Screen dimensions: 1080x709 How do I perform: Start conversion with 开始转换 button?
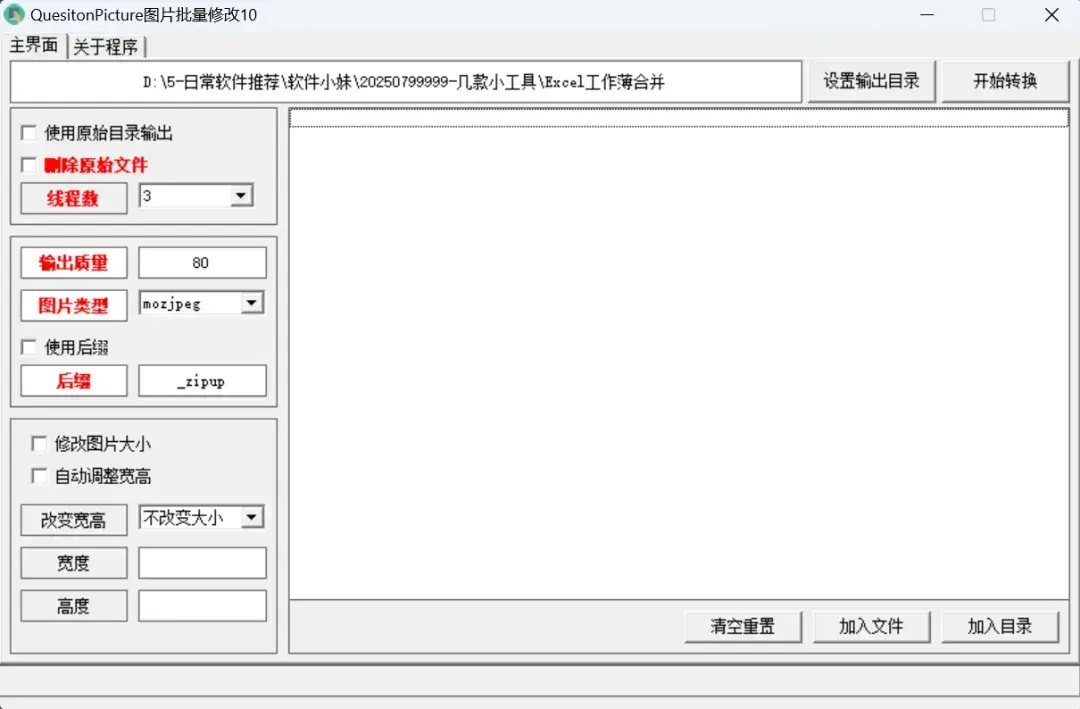coord(1005,82)
